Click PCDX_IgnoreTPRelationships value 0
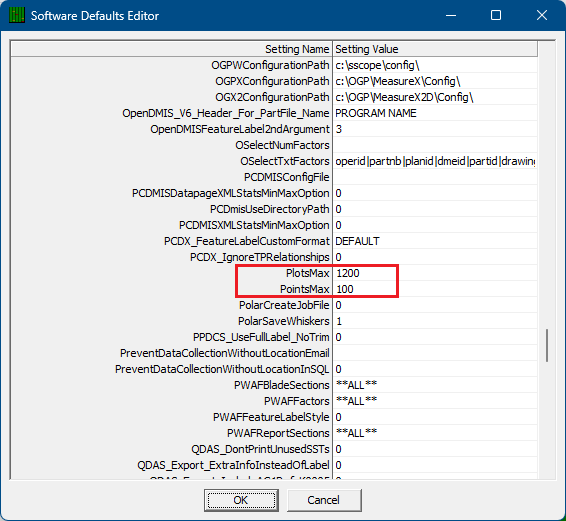The height and width of the screenshot is (521, 566). [x=435, y=257]
